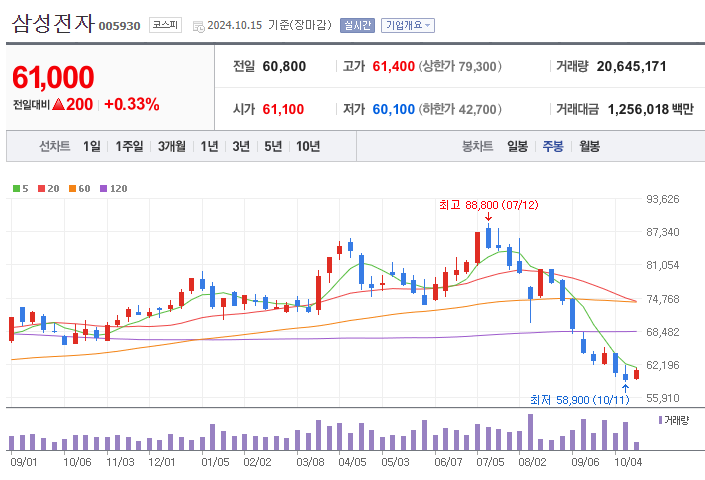Click the red arrow at 최고 88,800 marker

(488, 217)
